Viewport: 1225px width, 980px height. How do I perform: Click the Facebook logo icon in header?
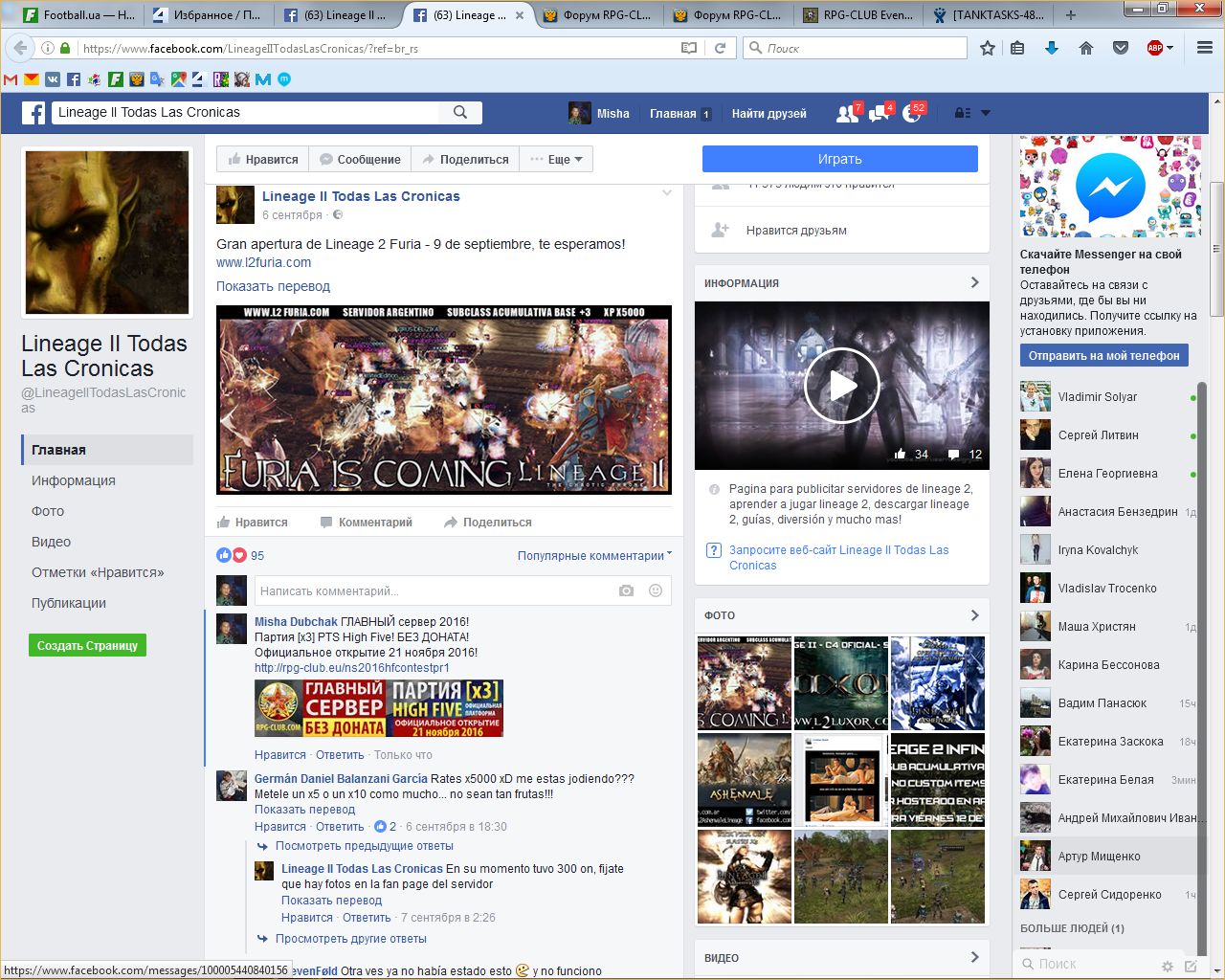(33, 113)
